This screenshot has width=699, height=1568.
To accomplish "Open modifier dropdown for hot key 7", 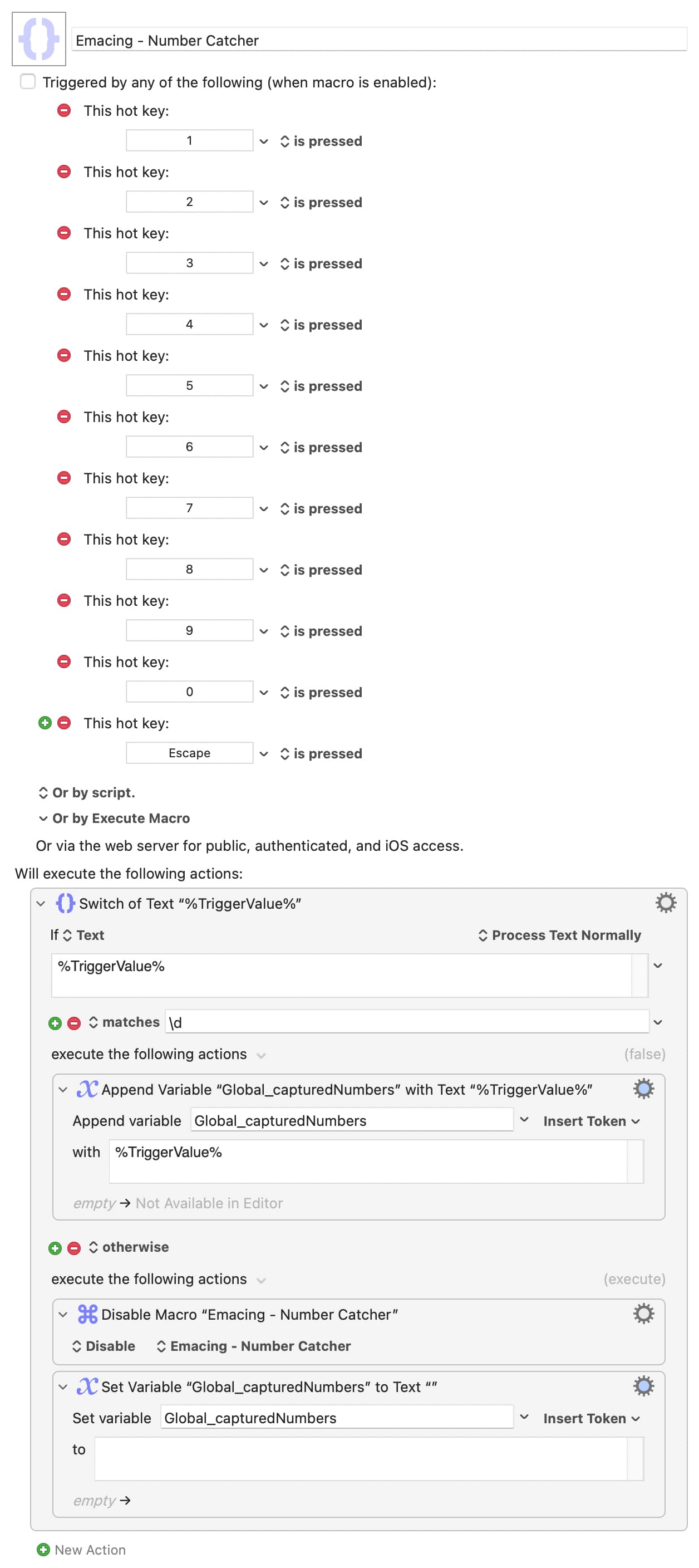I will (263, 508).
